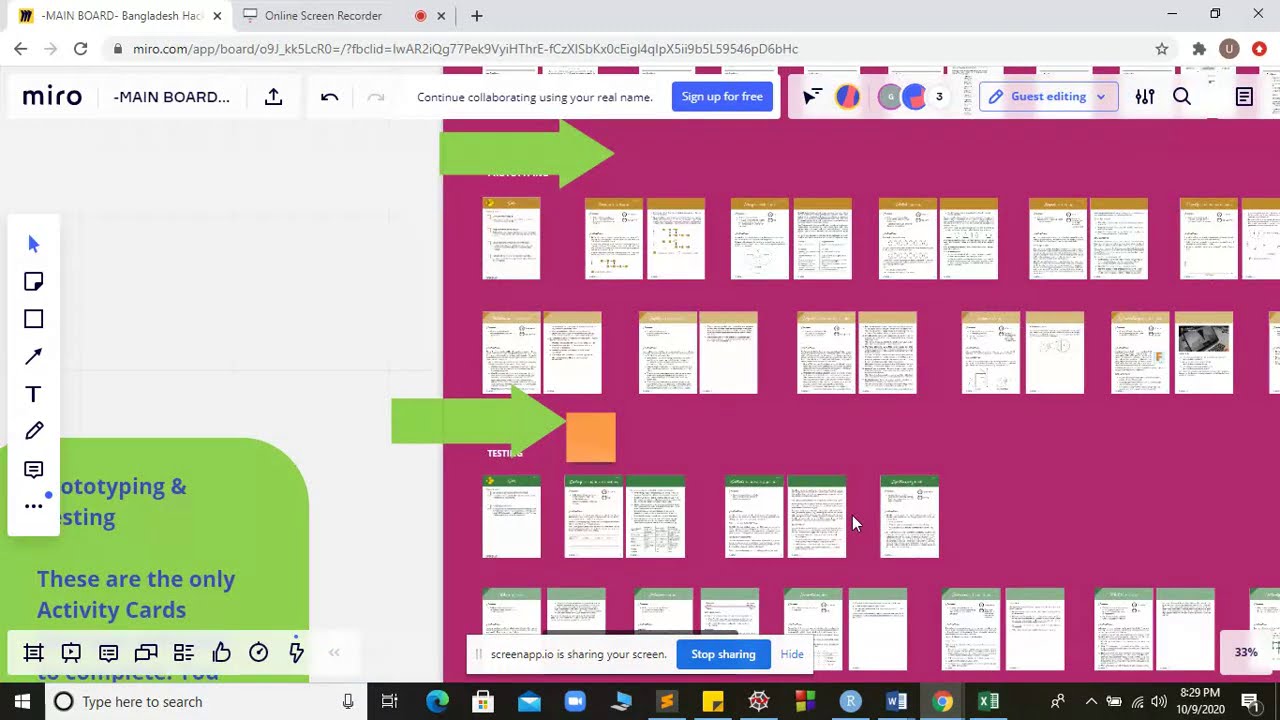1280x720 pixels.
Task: Click Sign up for free
Action: (722, 97)
